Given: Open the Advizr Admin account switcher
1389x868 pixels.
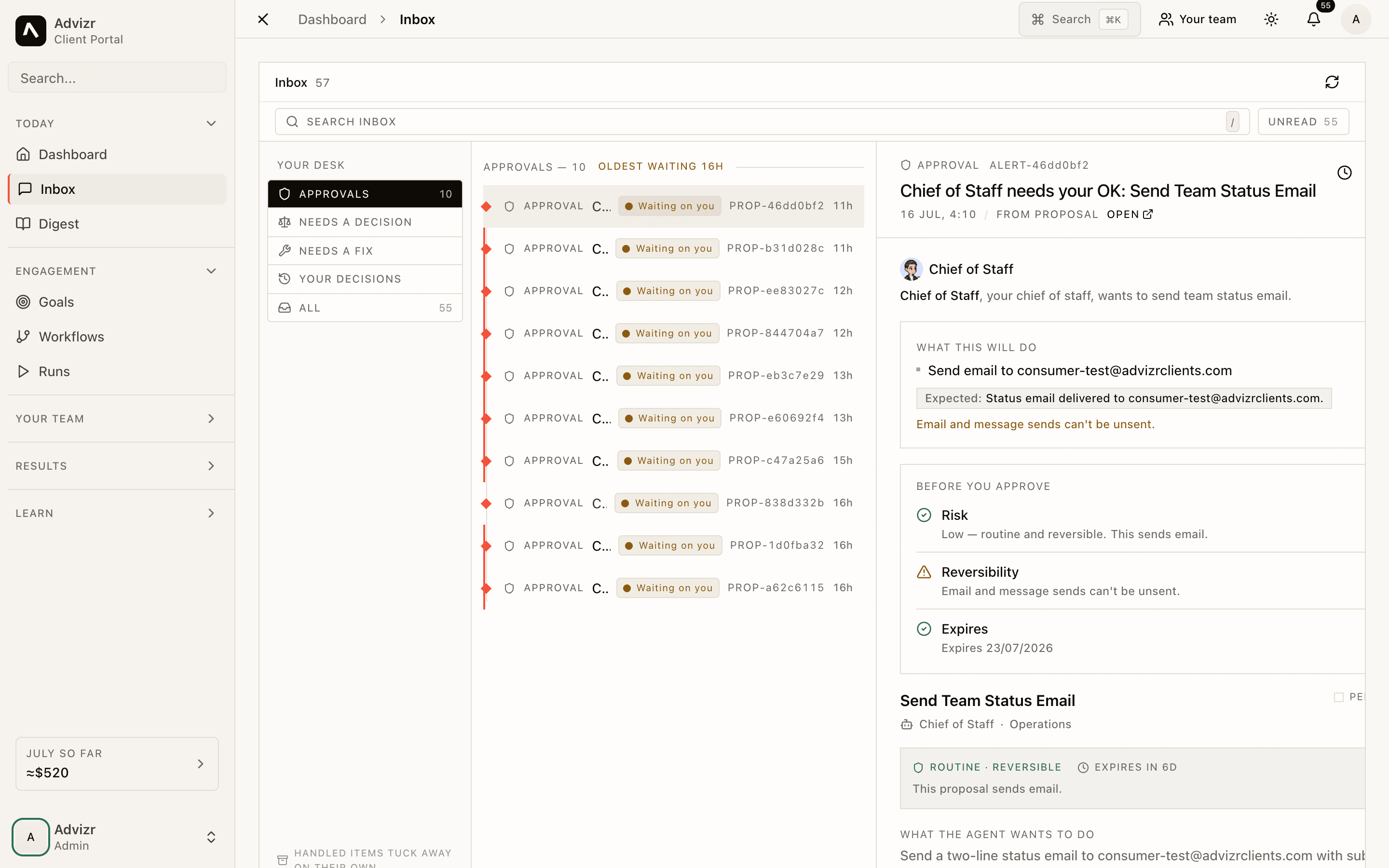Looking at the screenshot, I should pos(117,837).
